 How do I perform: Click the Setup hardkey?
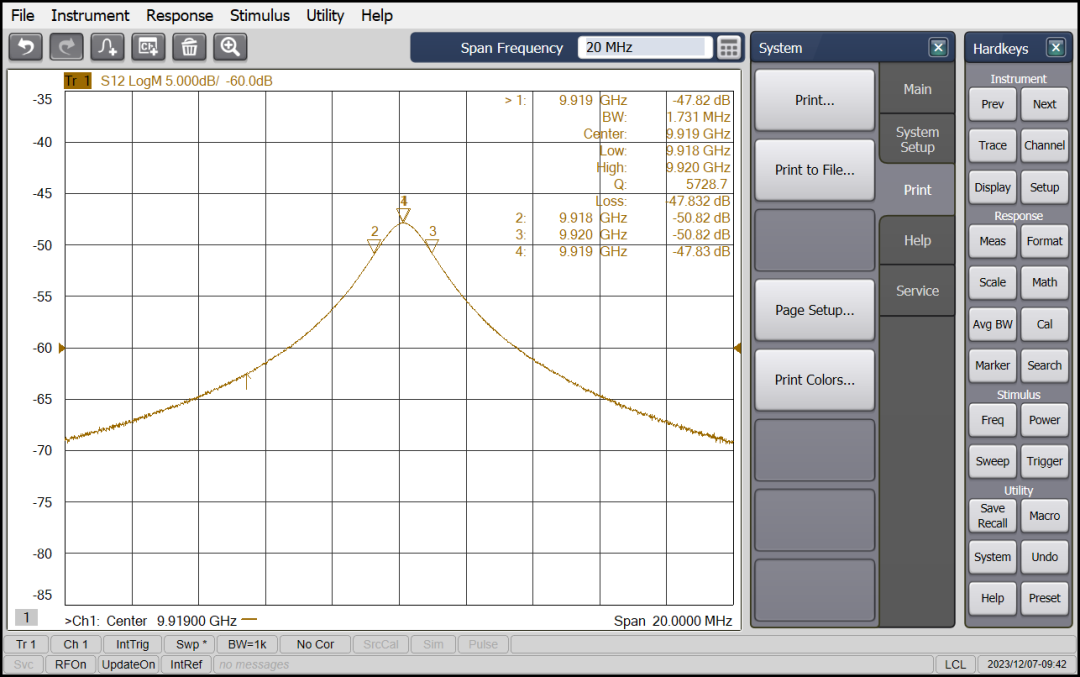tap(1044, 187)
